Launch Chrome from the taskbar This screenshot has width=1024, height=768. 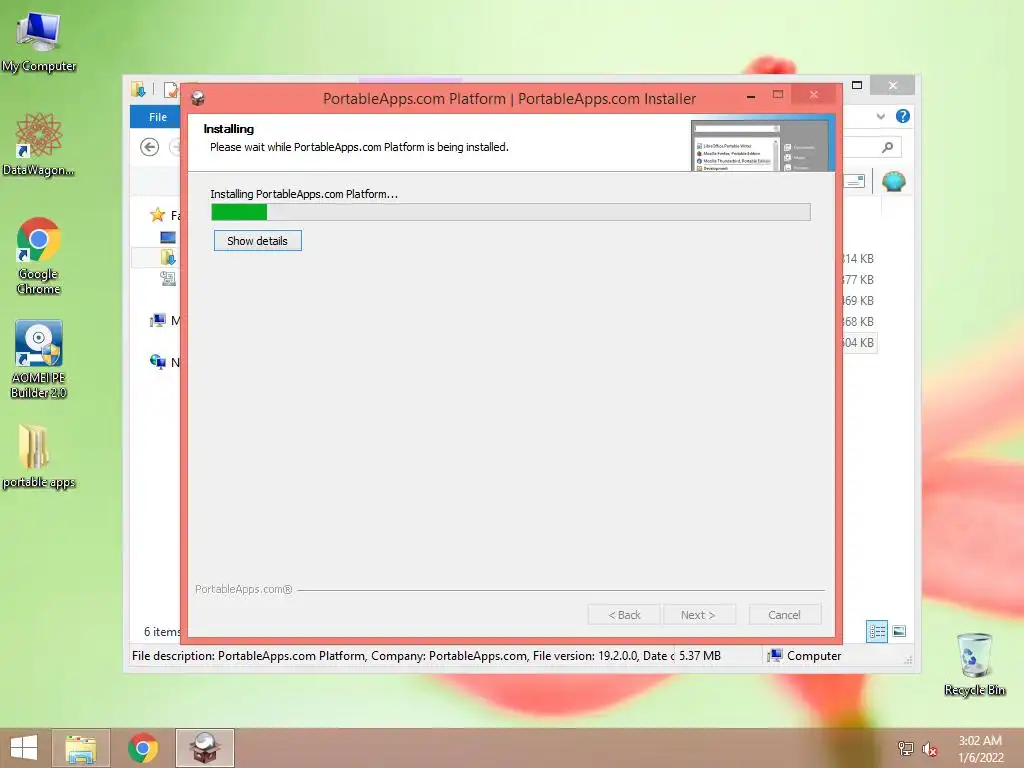click(143, 748)
